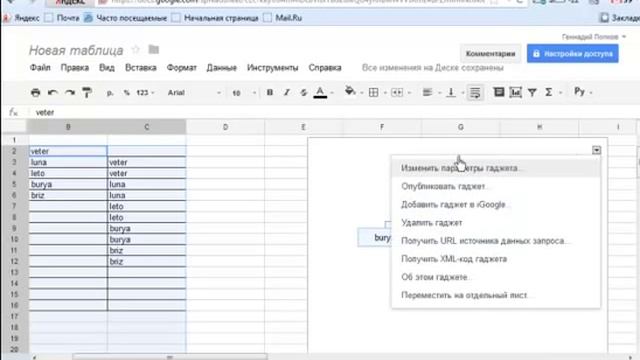
Task: Select row 7 header
Action: pos(14,207)
